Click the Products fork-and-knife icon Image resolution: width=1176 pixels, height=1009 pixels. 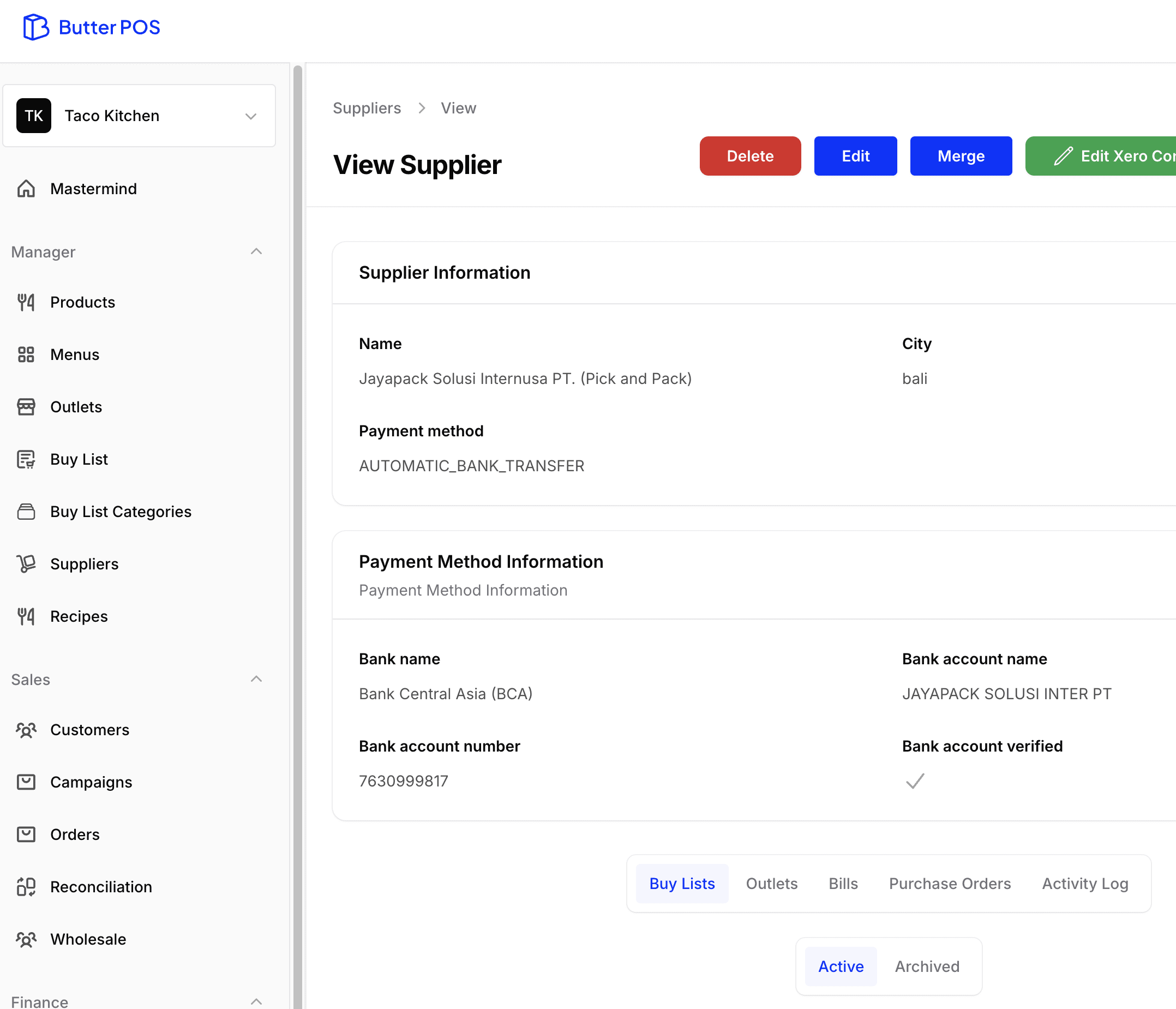pyautogui.click(x=26, y=302)
